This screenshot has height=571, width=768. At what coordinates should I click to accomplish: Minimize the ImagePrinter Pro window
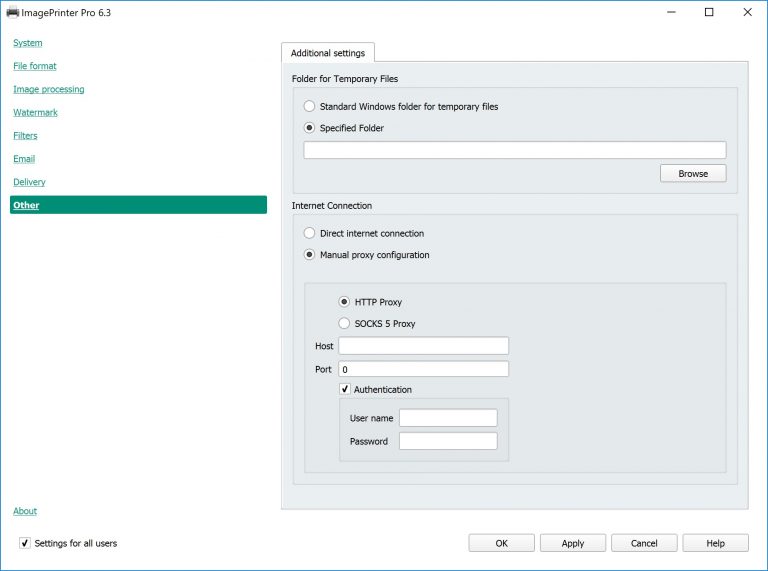click(x=672, y=12)
